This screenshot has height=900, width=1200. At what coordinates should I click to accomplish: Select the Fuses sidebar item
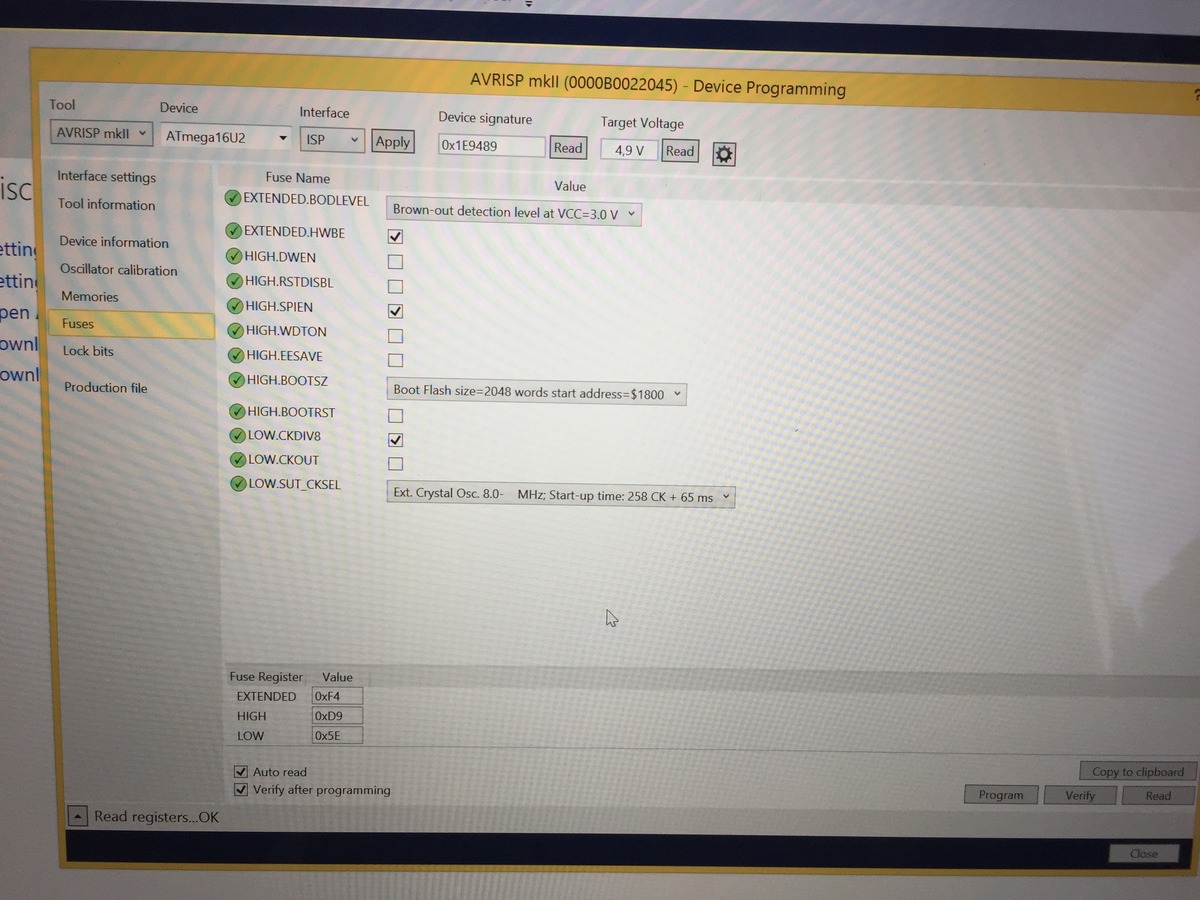click(132, 324)
